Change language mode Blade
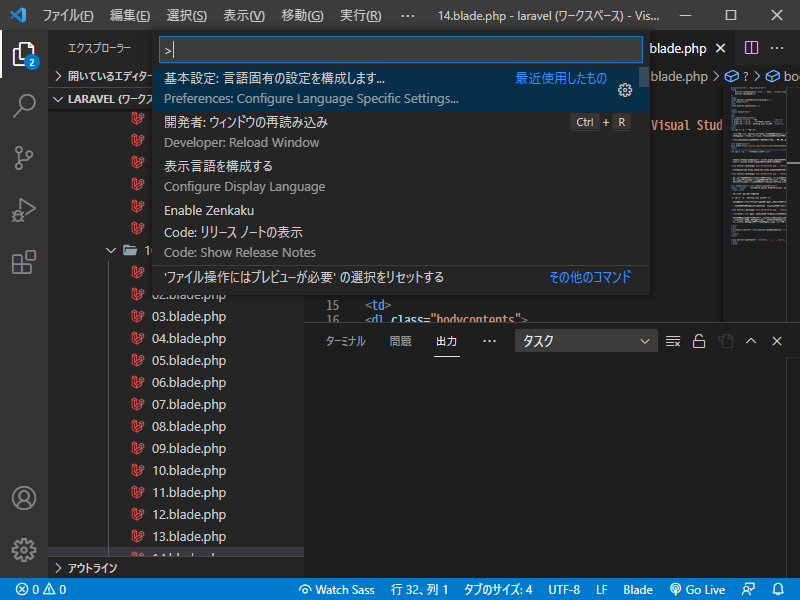 click(x=638, y=590)
